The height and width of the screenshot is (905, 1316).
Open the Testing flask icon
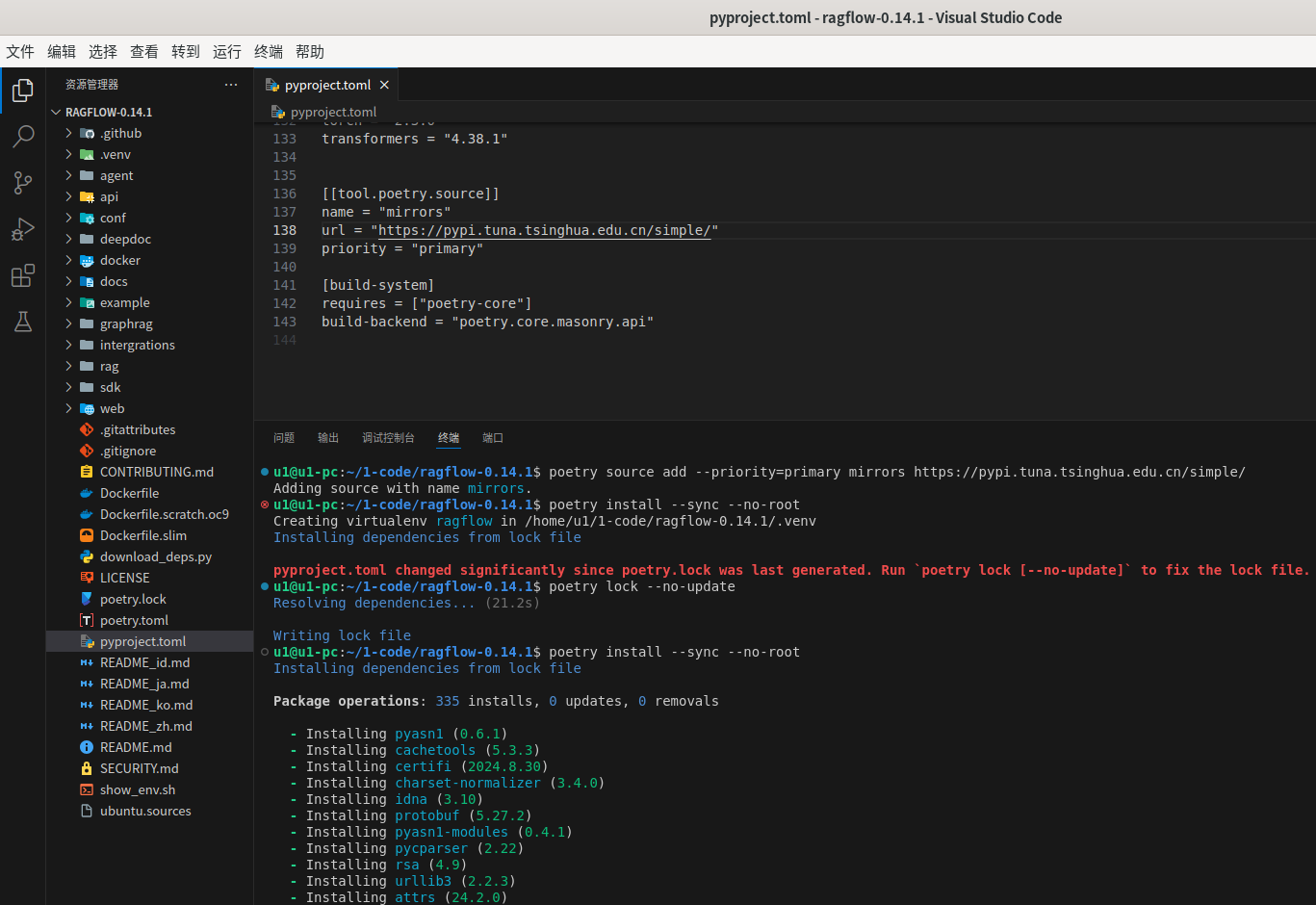pos(23,322)
